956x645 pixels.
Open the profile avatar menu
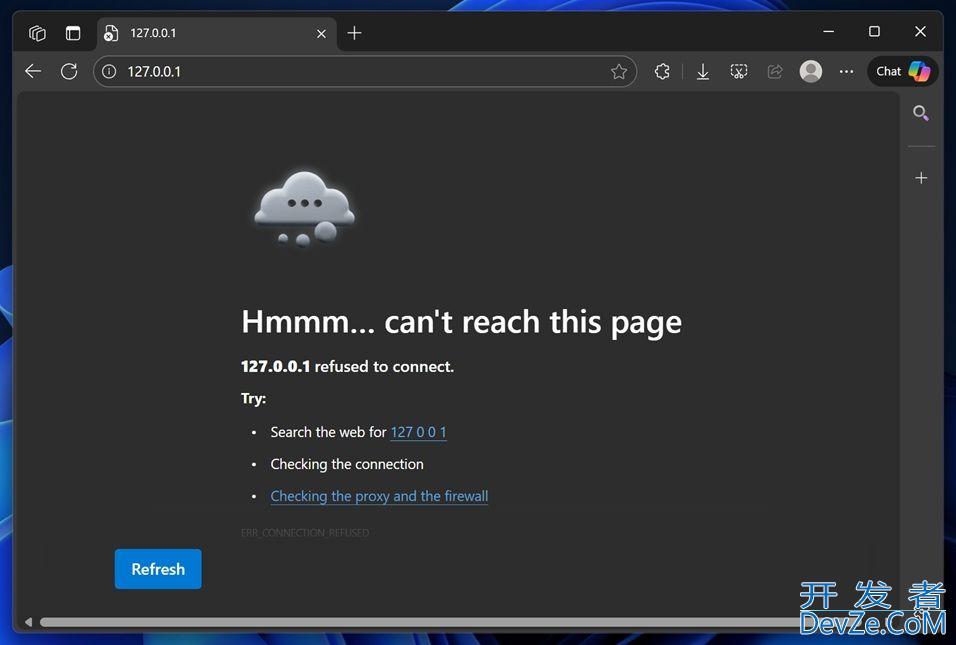coord(811,71)
